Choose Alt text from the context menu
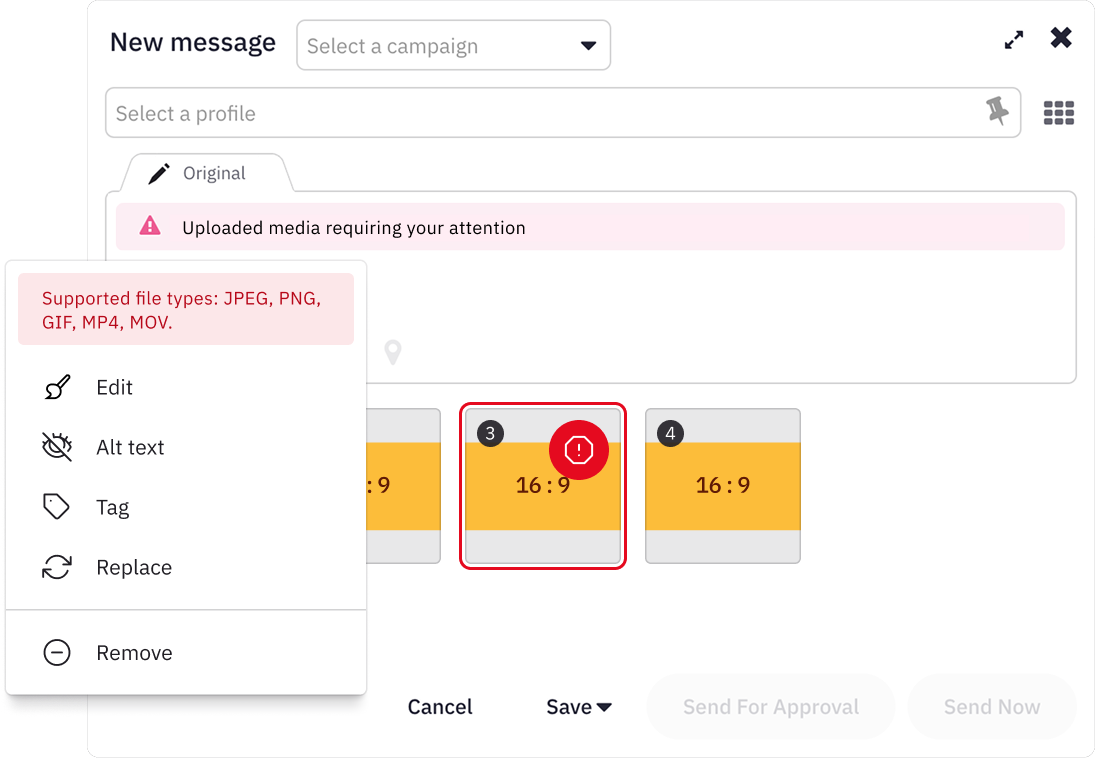 [x=132, y=447]
